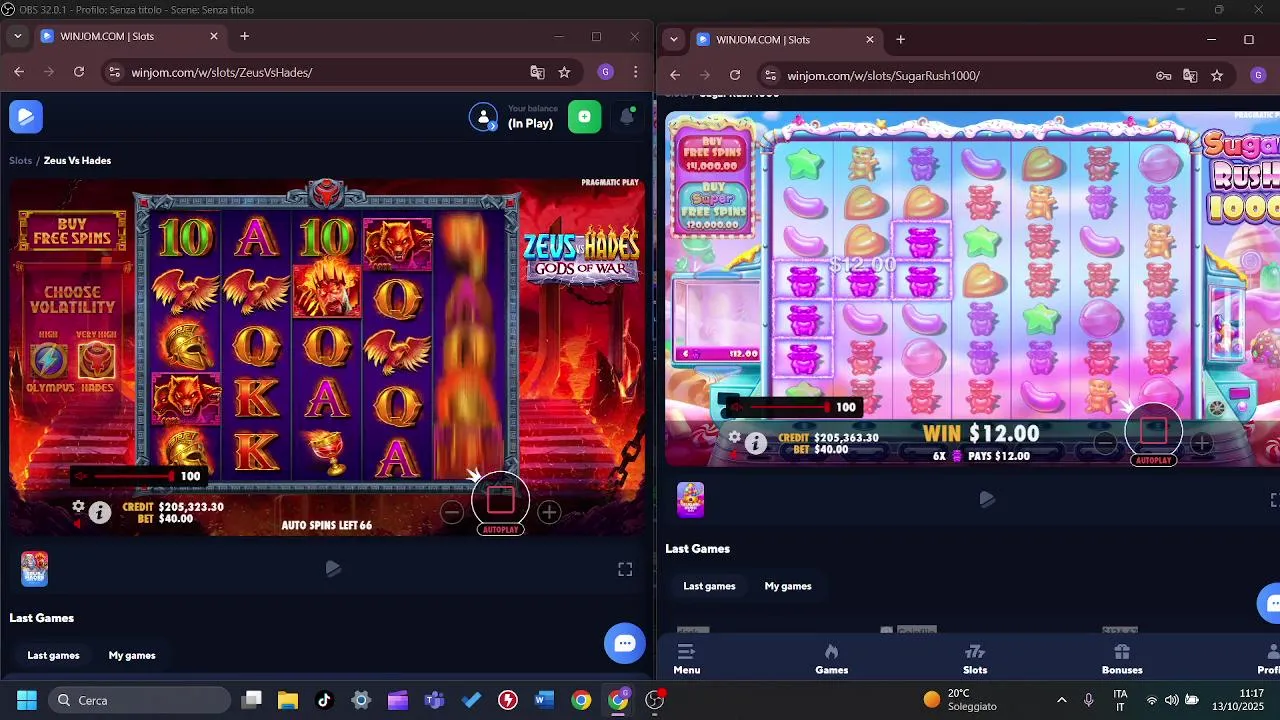Stop autoplay spin in Zeus vs Hades
Screen dimensions: 1280x720
(x=501, y=499)
